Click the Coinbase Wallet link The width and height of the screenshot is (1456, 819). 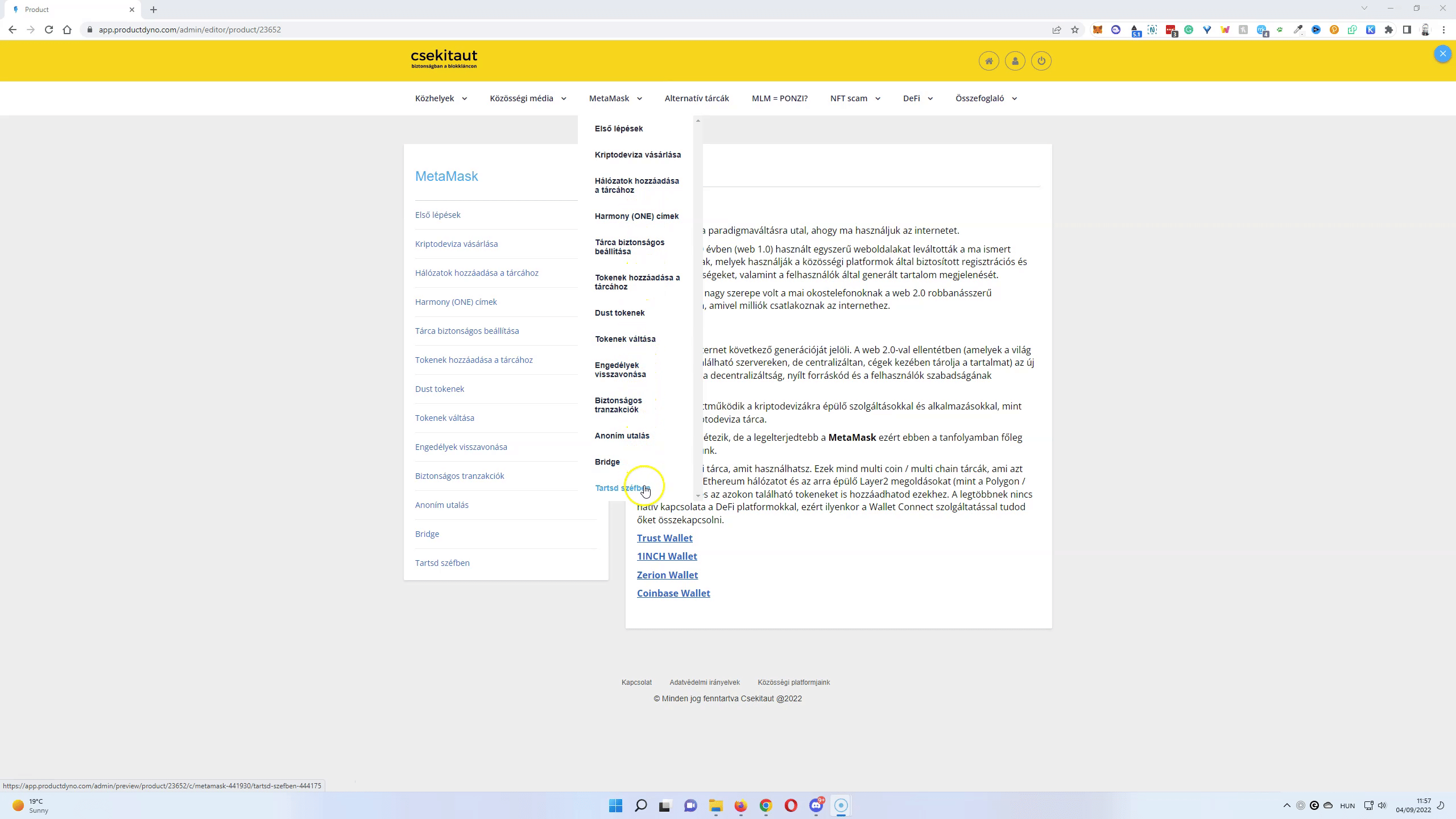point(673,593)
